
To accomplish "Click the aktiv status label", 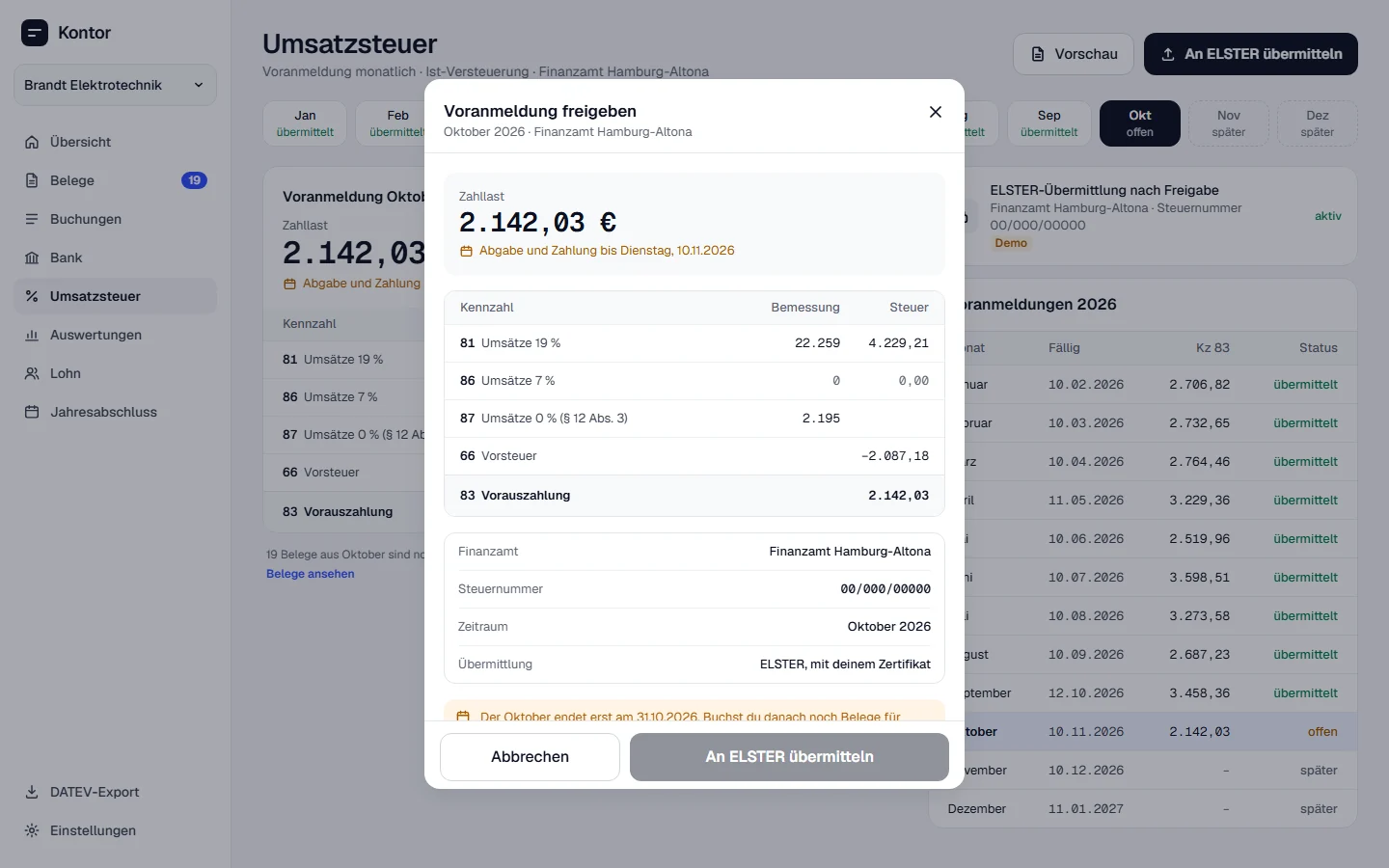I will [x=1328, y=216].
